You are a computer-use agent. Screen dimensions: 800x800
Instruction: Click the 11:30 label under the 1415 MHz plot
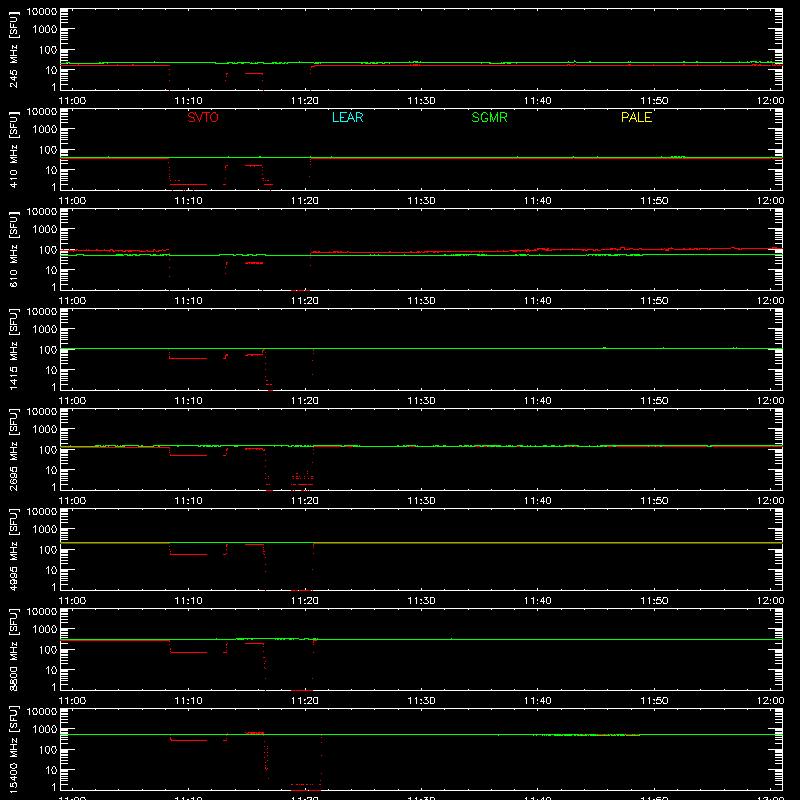tap(421, 401)
